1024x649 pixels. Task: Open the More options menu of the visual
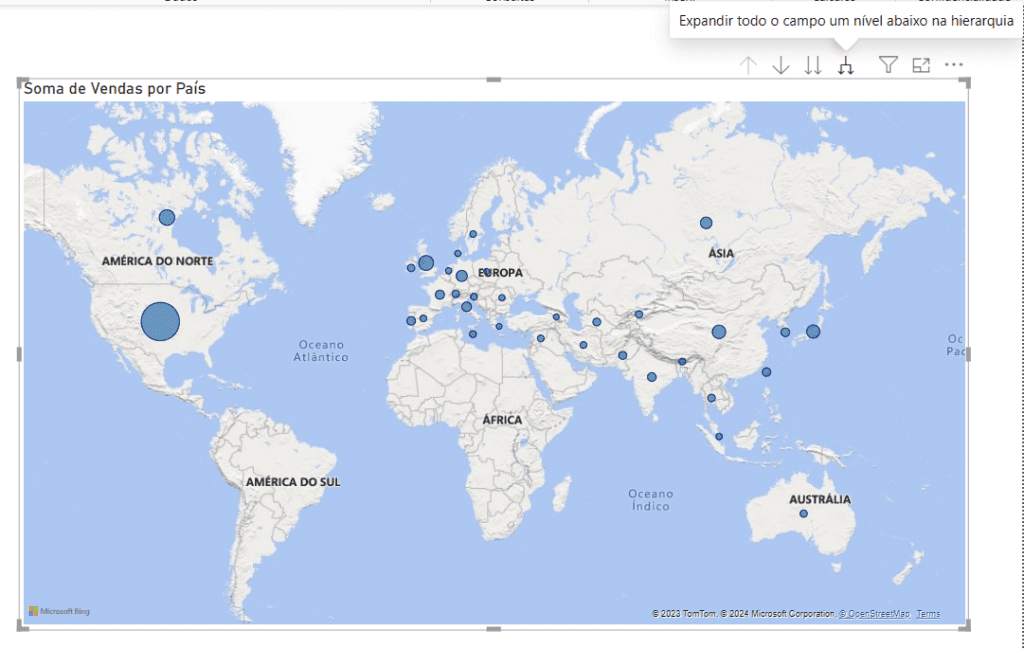pos(953,64)
